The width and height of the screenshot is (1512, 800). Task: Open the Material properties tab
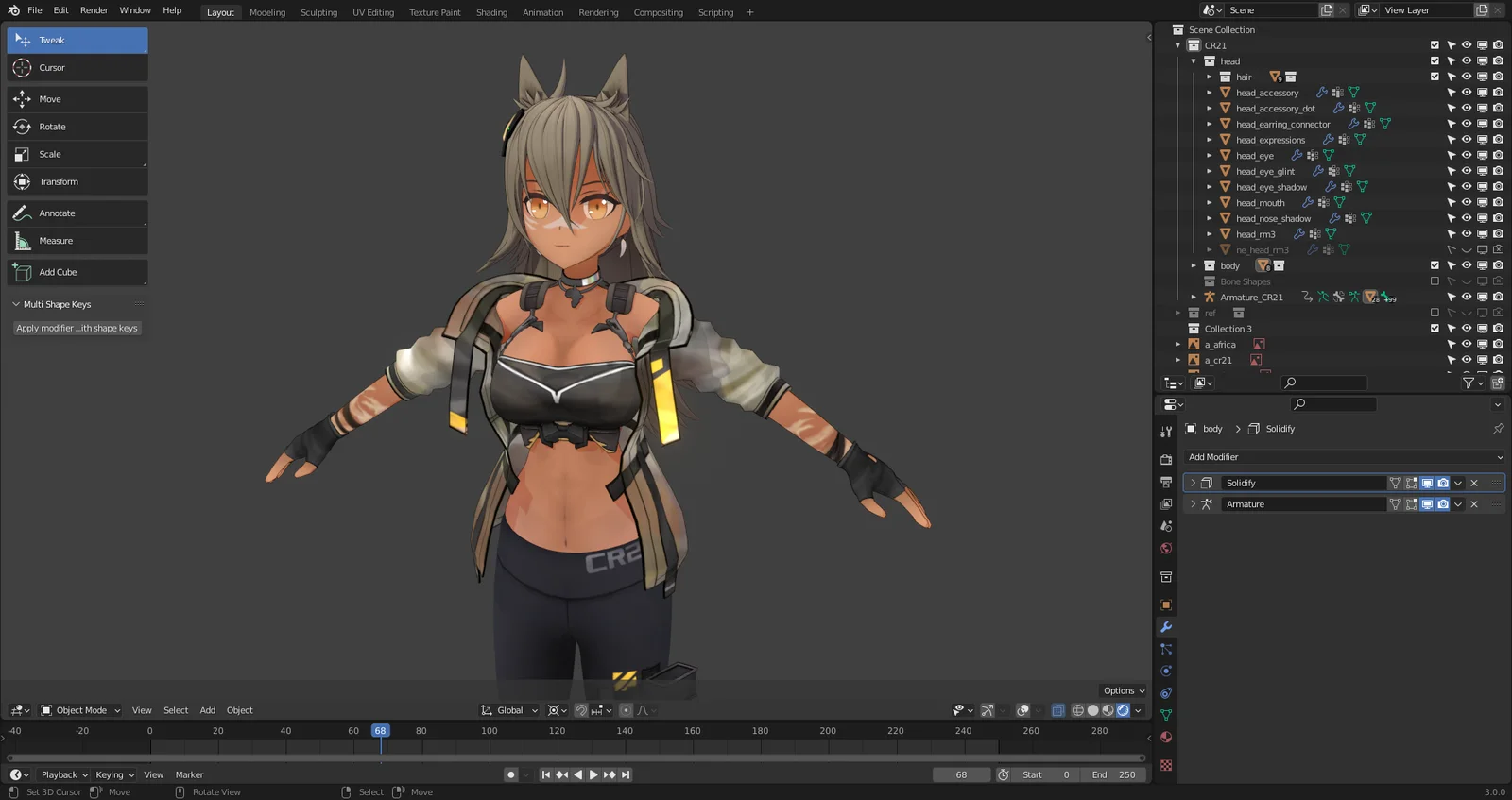pyautogui.click(x=1166, y=737)
